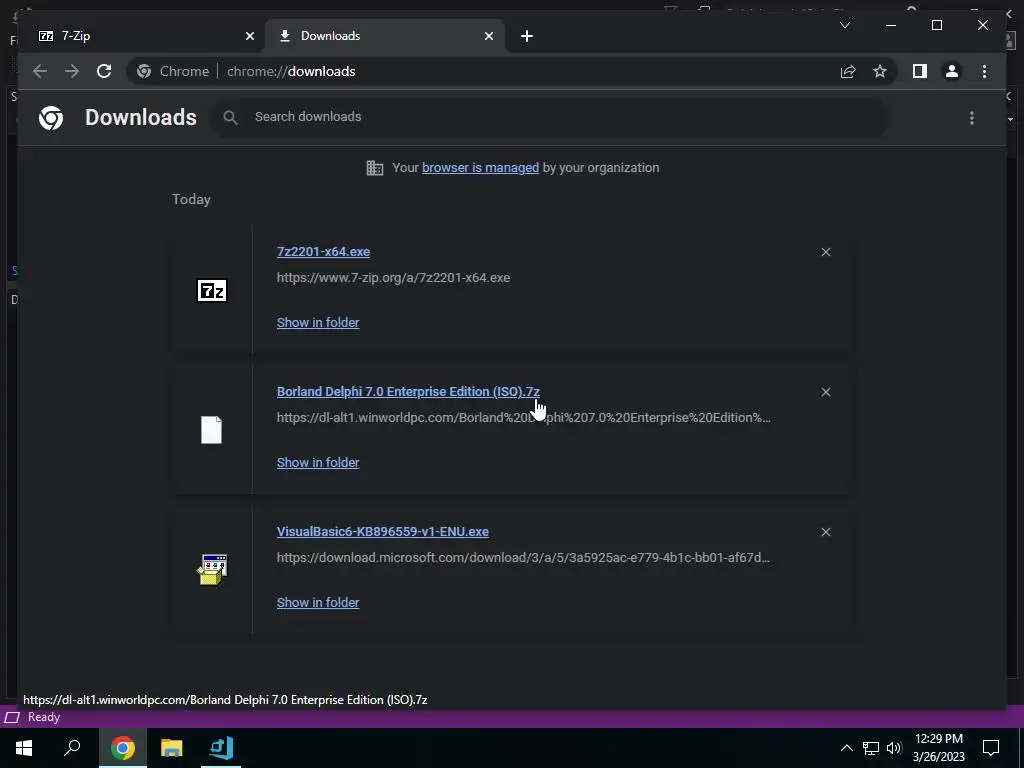Open taskbar search magnifier

72,748
